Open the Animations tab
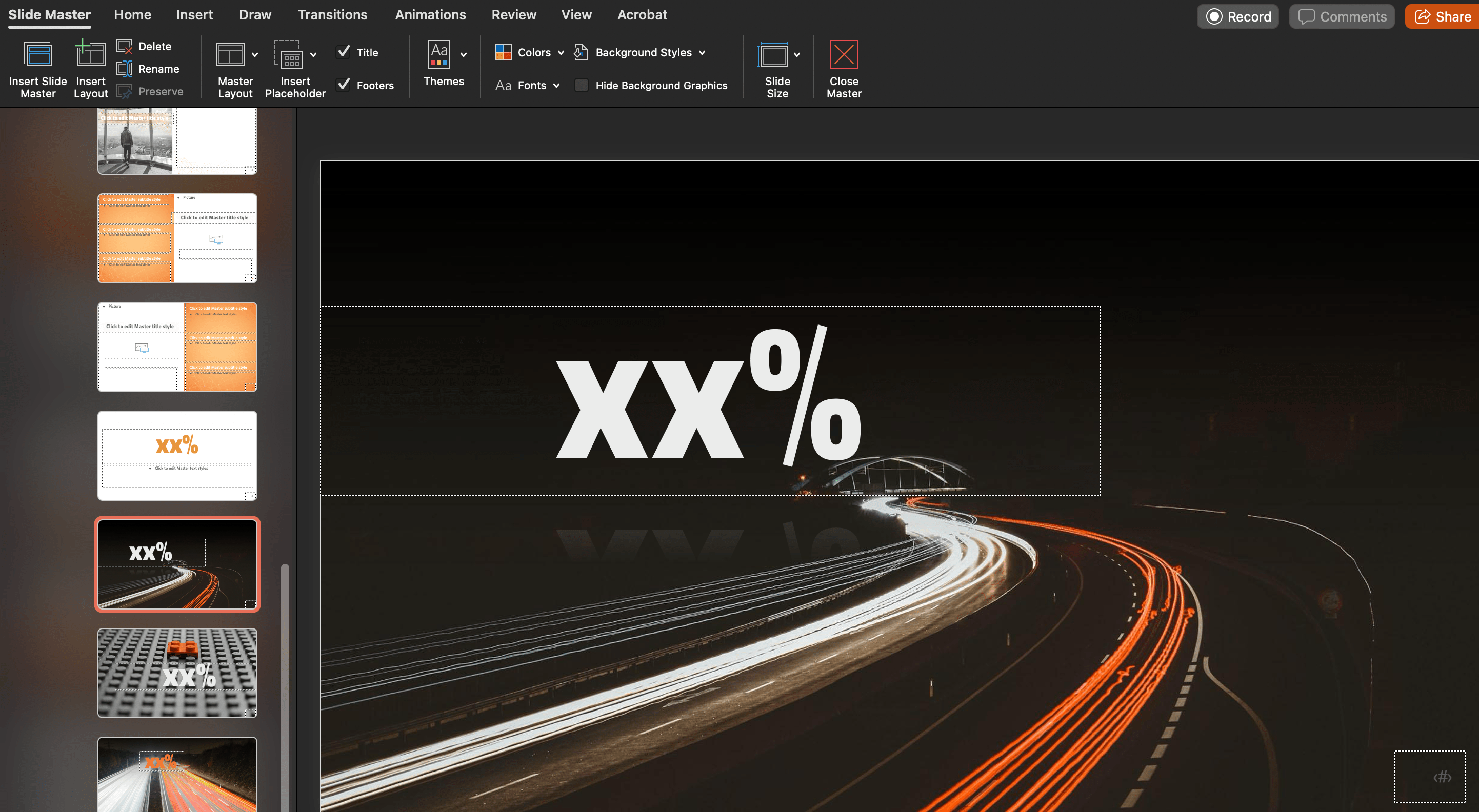This screenshot has width=1479, height=812. pyautogui.click(x=430, y=15)
